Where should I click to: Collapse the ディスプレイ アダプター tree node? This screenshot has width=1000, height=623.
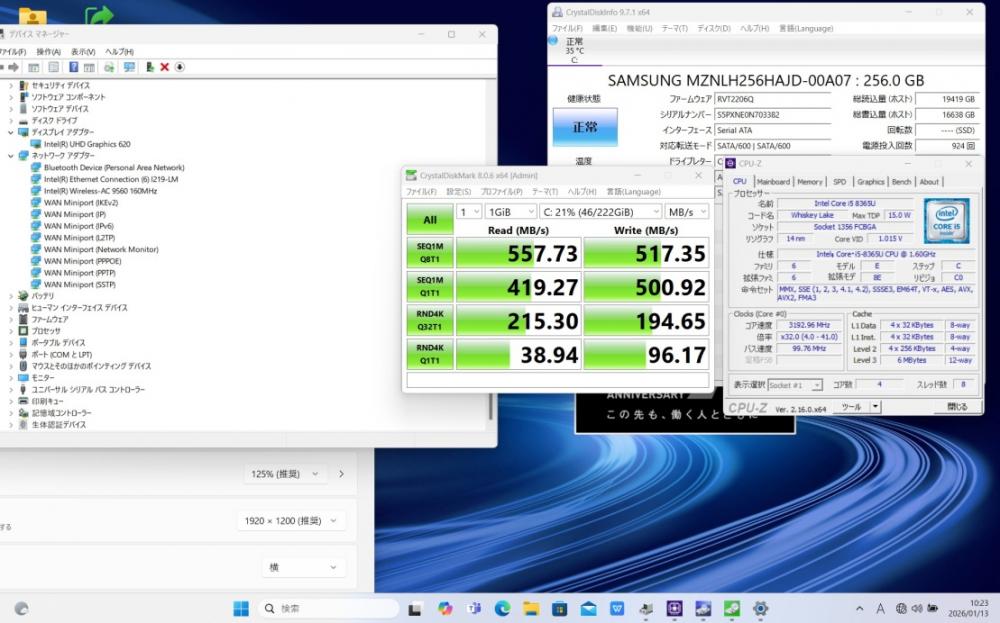11,132
